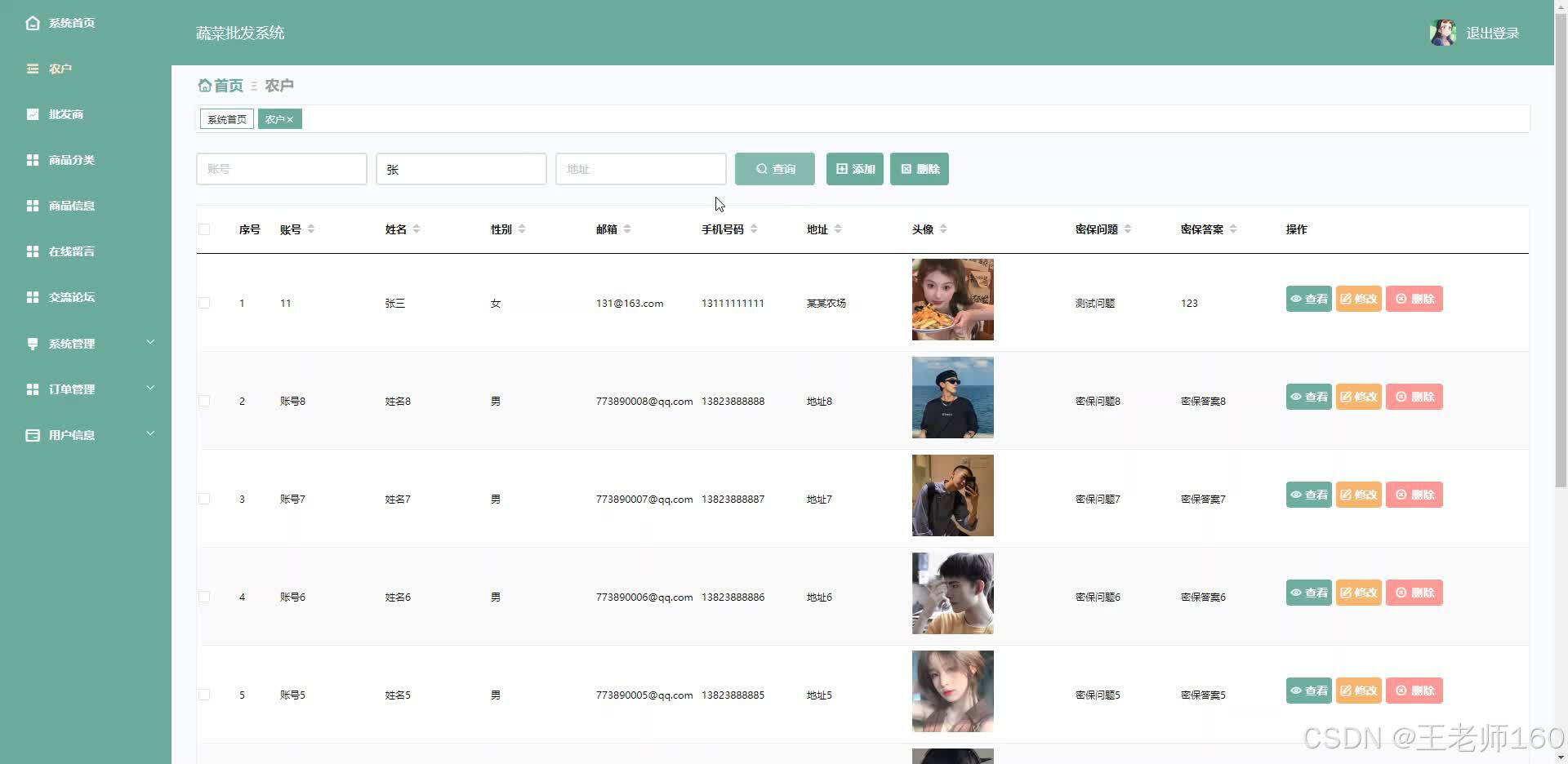Sort by 账号 column arrows

[x=311, y=229]
